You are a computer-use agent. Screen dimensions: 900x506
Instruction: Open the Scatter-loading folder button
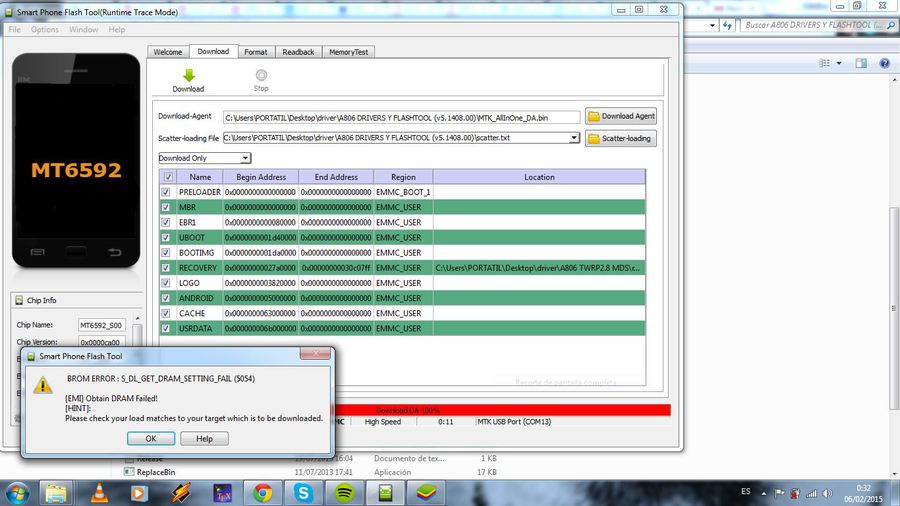coord(621,138)
